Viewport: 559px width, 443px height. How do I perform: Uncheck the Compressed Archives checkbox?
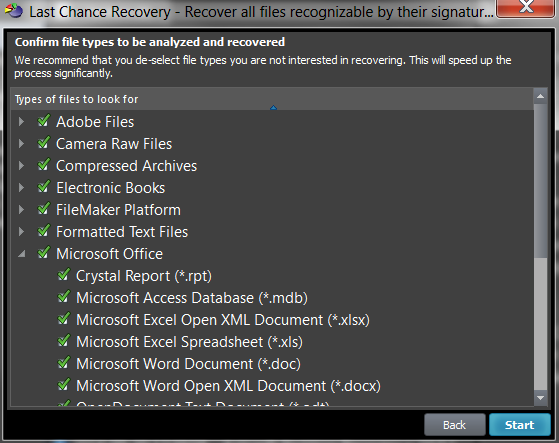[x=44, y=165]
